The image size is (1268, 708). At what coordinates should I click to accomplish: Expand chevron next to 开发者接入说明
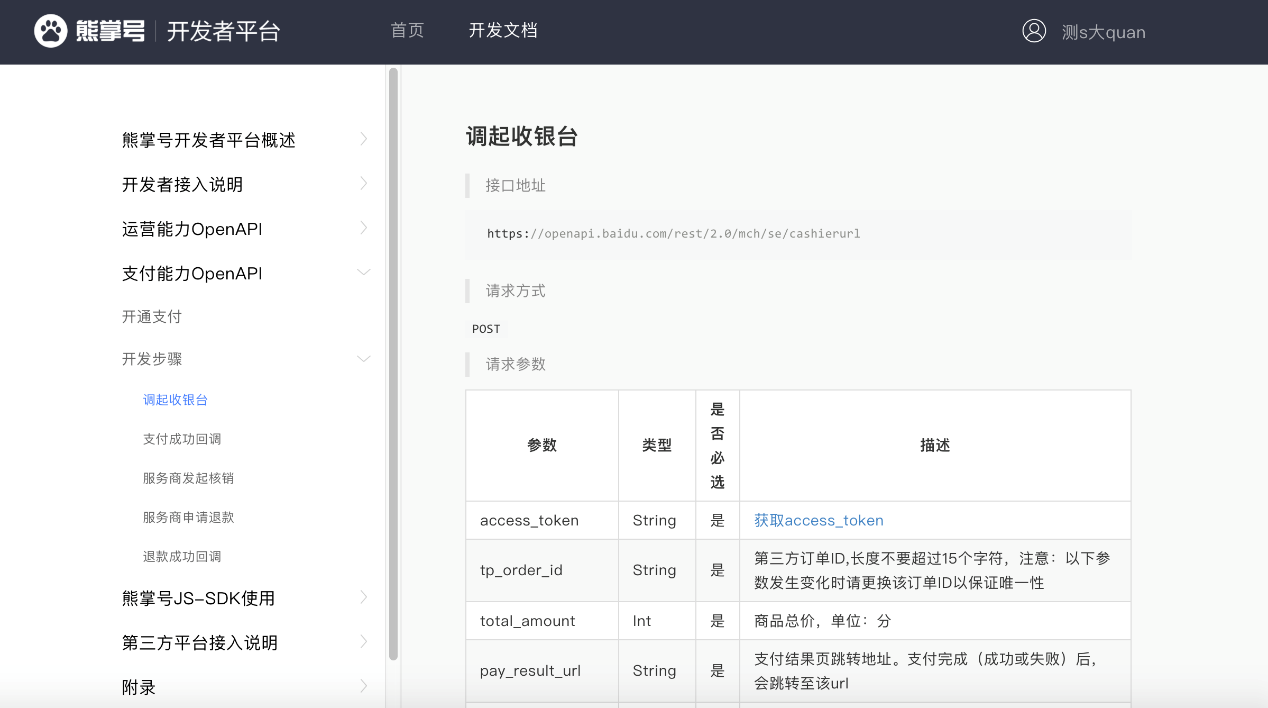(x=364, y=183)
